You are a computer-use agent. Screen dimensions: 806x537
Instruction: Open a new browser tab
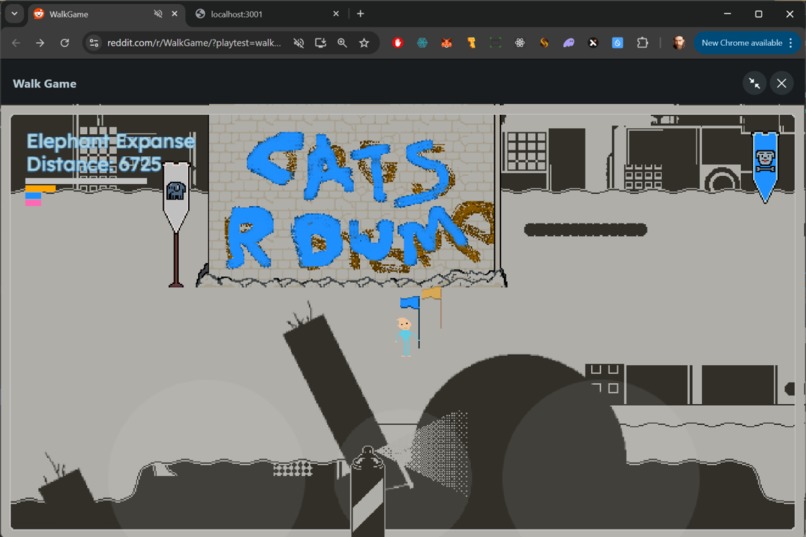click(360, 14)
